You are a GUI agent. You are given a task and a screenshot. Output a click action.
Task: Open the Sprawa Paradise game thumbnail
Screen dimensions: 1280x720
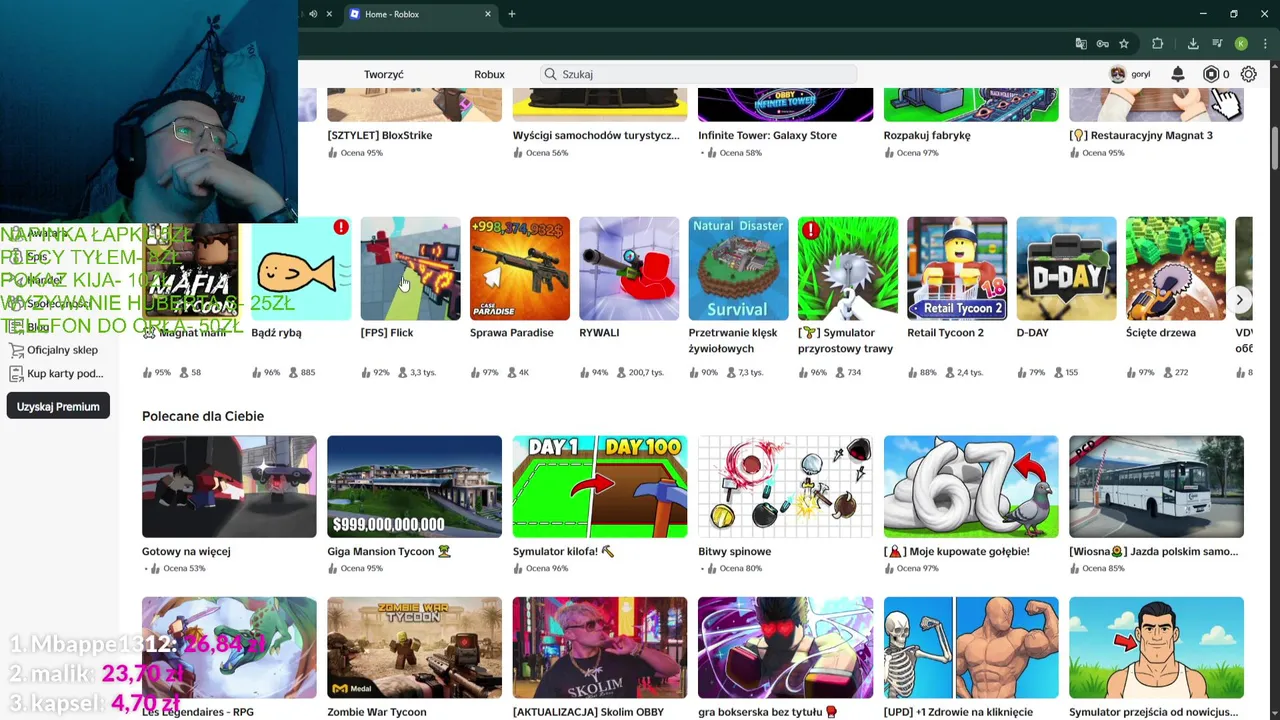520,268
